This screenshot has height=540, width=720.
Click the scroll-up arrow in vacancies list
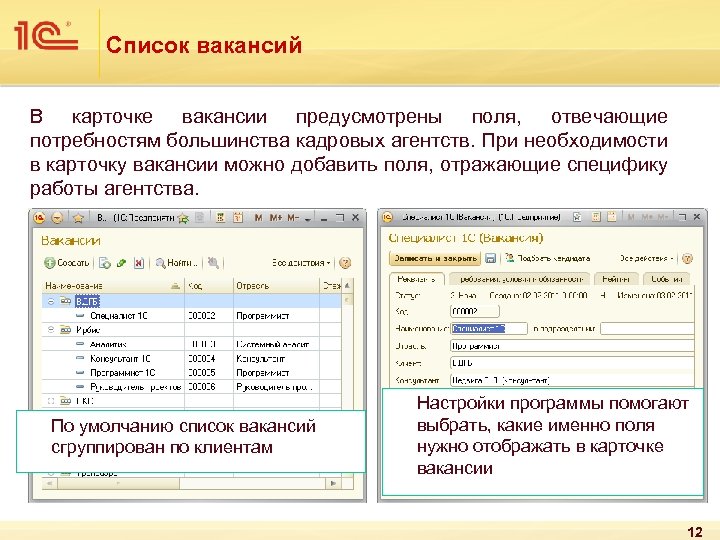[348, 286]
